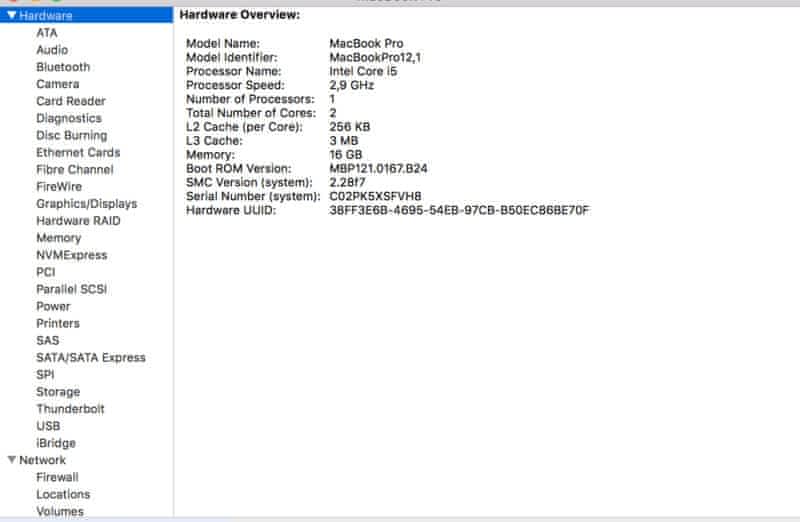Open the Firewall network entry

coord(58,477)
